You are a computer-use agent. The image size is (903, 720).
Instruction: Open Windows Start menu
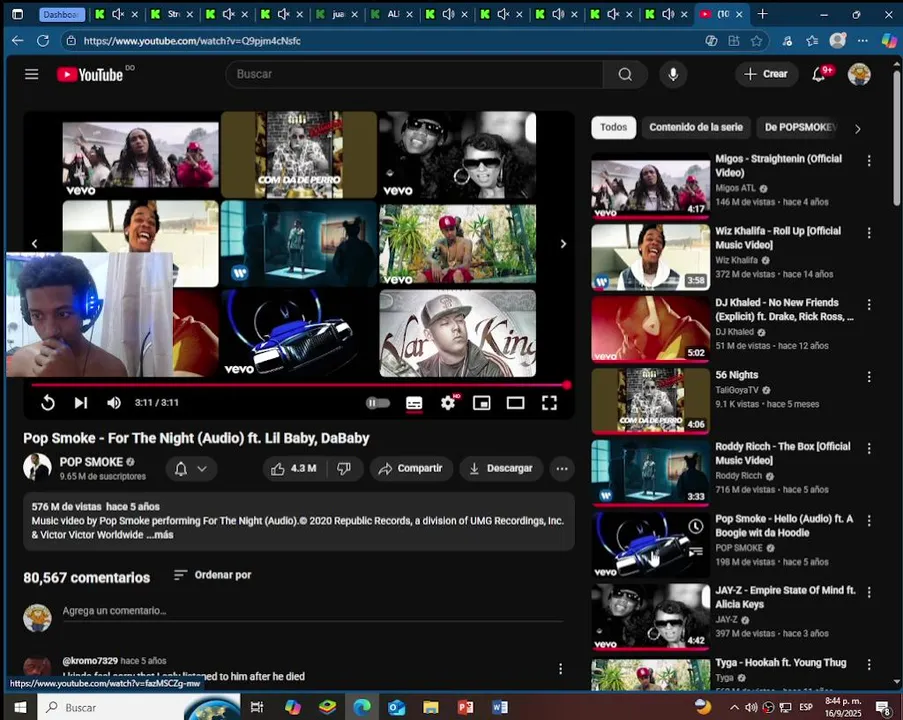coord(21,707)
